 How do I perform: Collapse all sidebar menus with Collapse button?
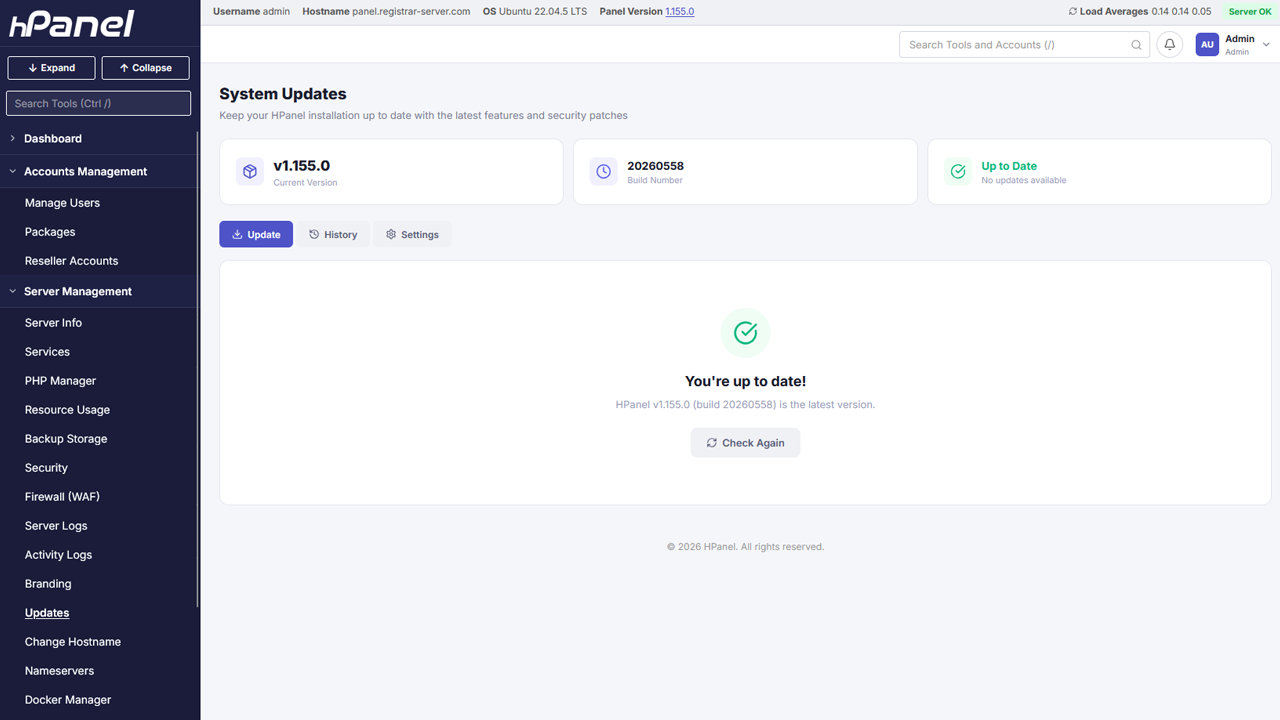(145, 68)
